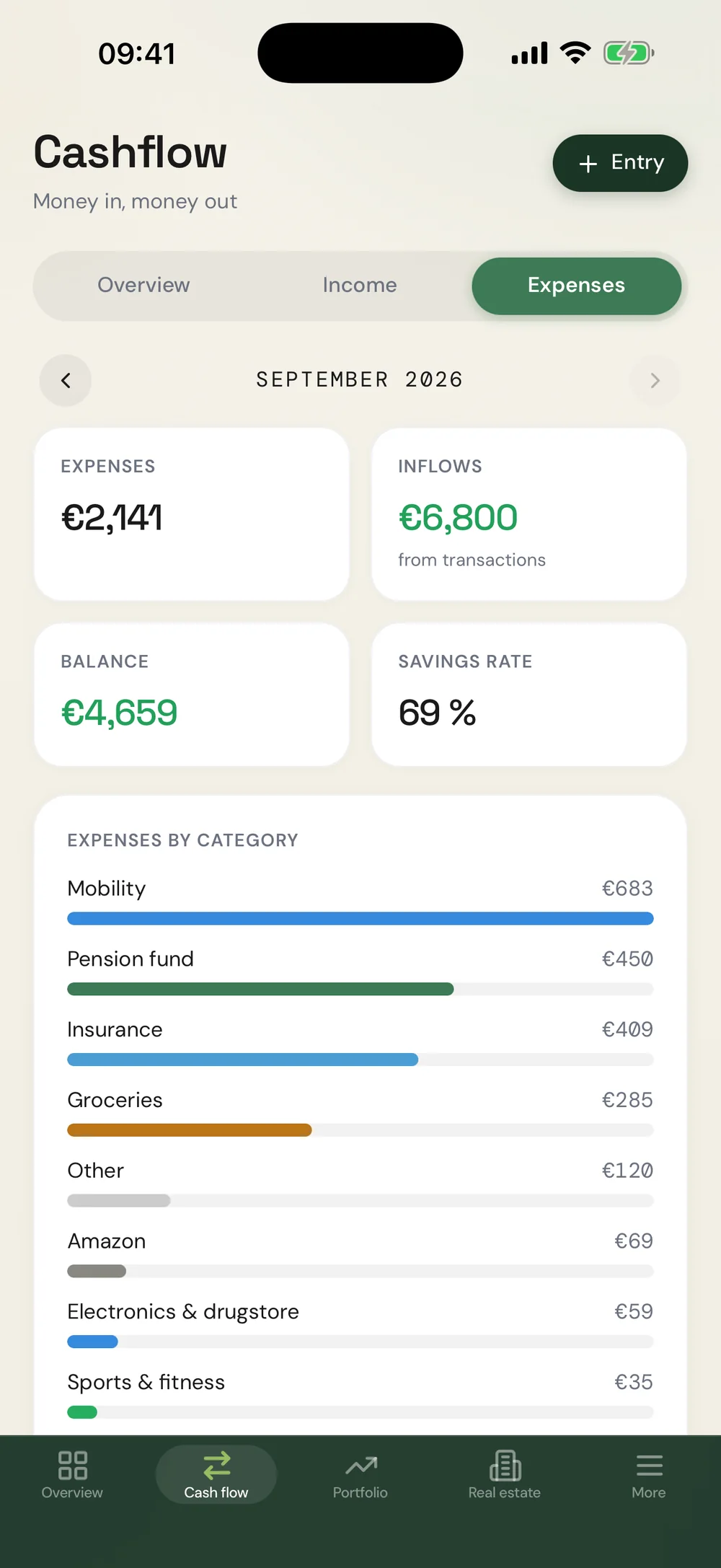Screen dimensions: 721x1568
Task: Go to next month with right chevron
Action: pos(655,380)
